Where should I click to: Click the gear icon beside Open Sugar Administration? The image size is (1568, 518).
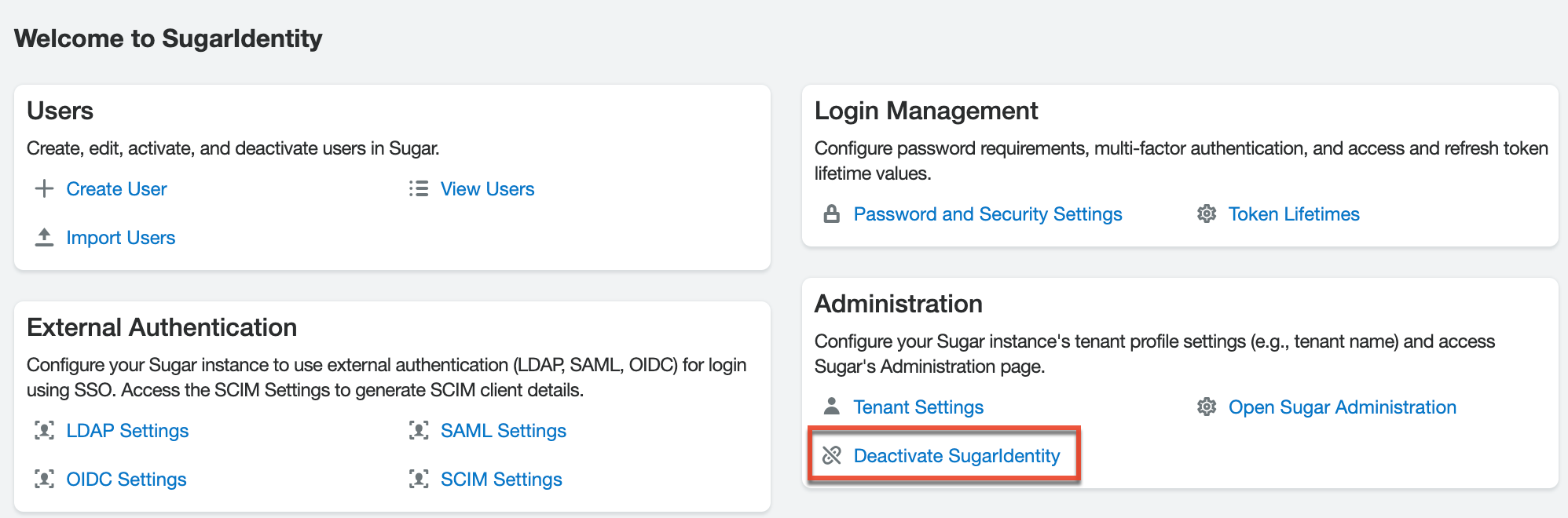point(1207,407)
